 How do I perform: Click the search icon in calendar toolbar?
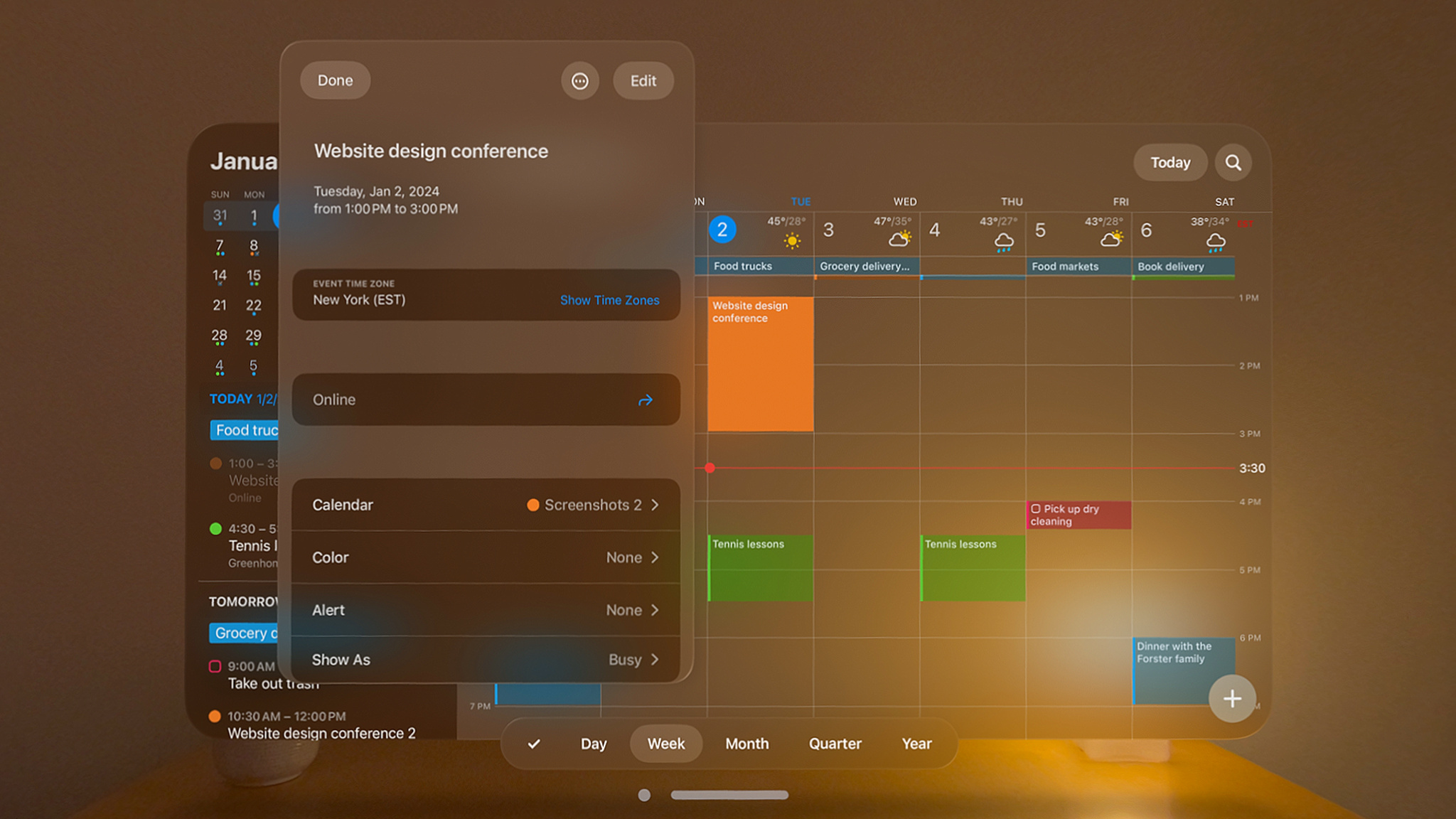tap(1232, 162)
